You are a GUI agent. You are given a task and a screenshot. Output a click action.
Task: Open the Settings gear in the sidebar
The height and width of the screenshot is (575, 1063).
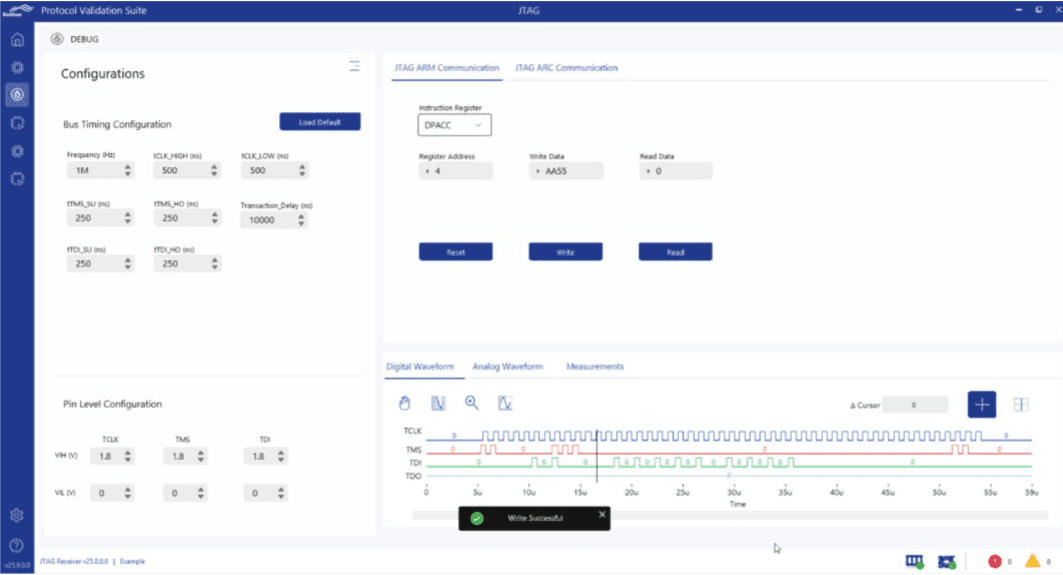pyautogui.click(x=17, y=515)
